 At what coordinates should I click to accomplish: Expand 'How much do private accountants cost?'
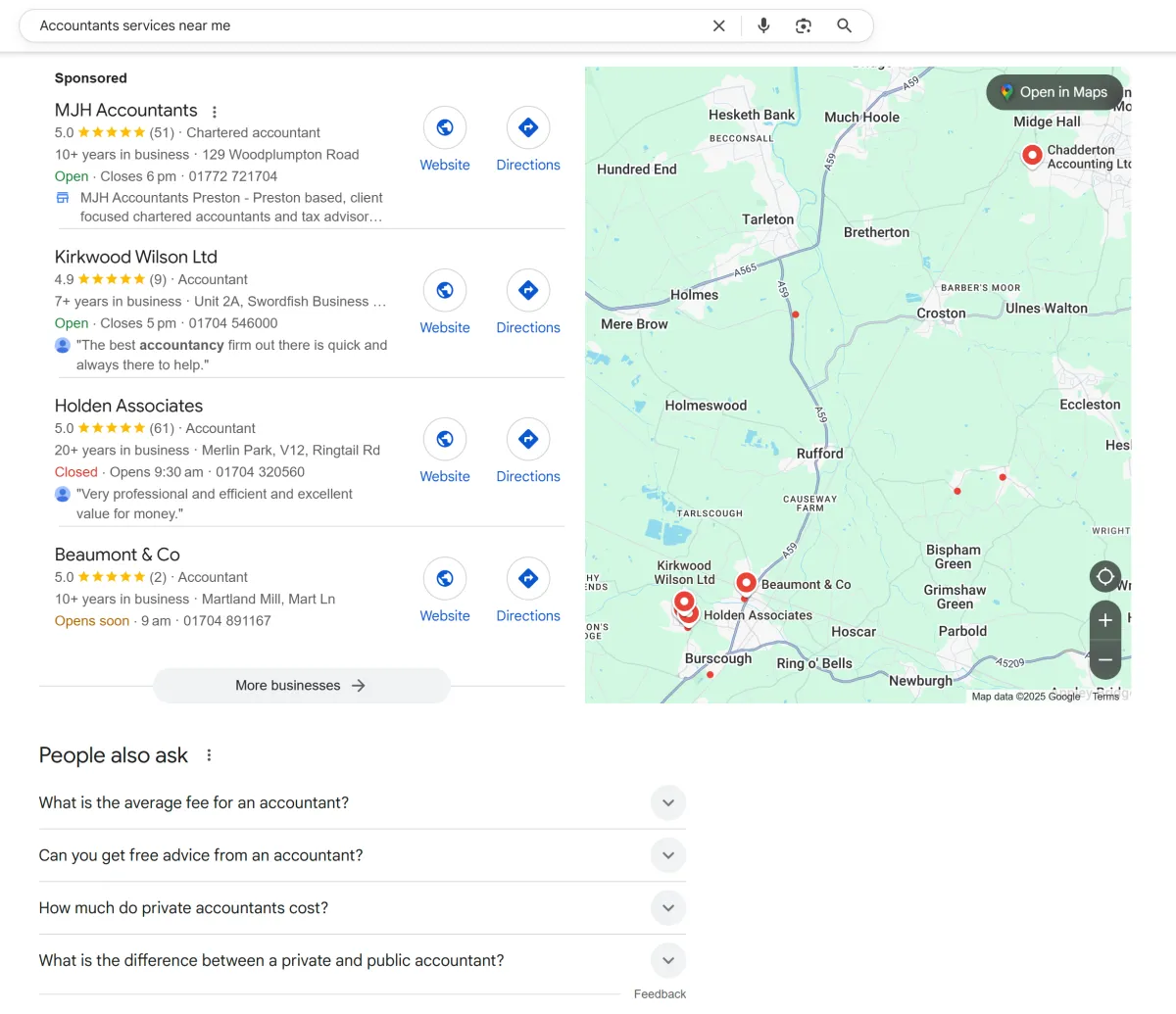(x=362, y=908)
